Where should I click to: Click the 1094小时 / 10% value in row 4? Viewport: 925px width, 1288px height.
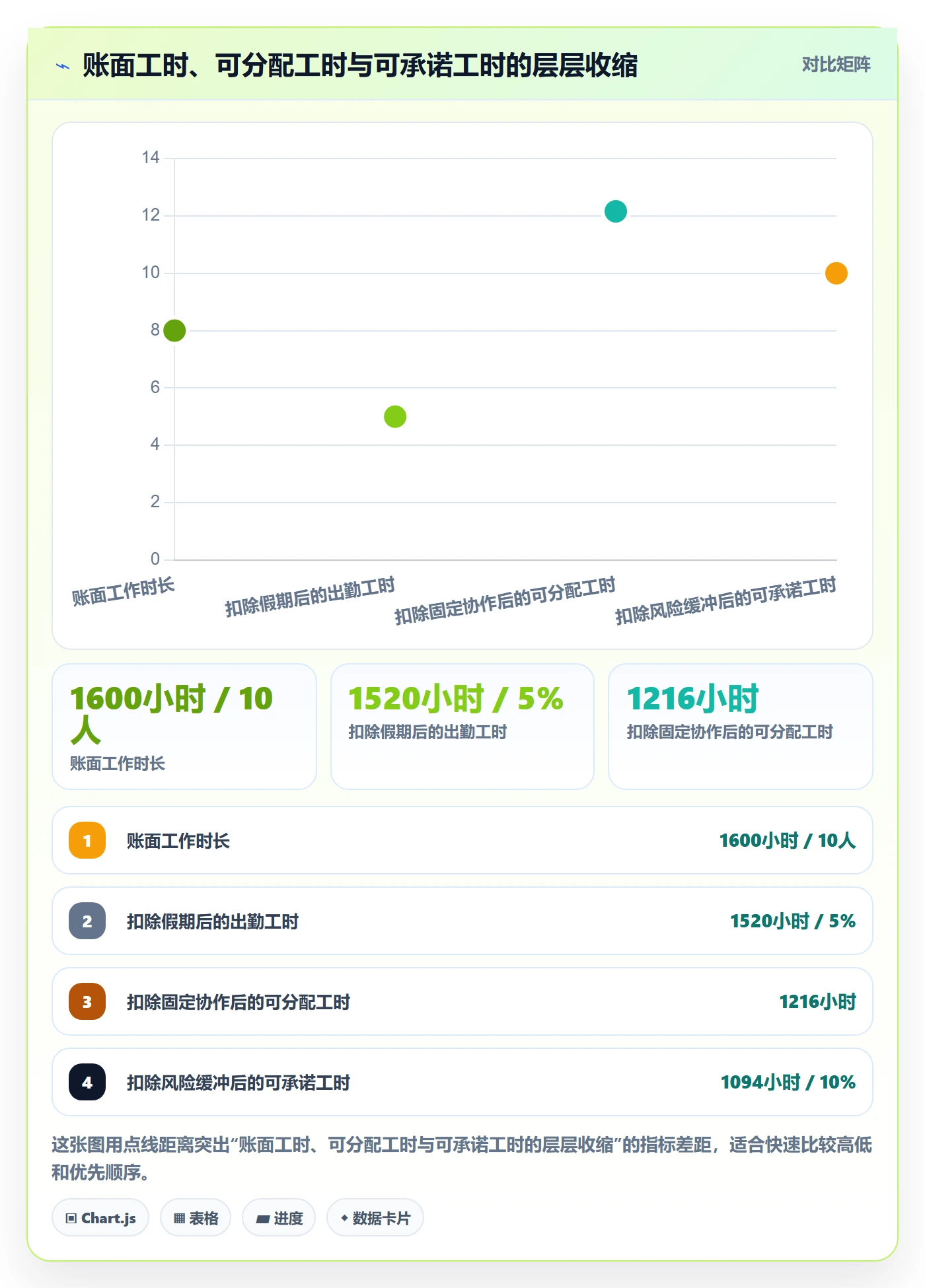click(x=788, y=1082)
